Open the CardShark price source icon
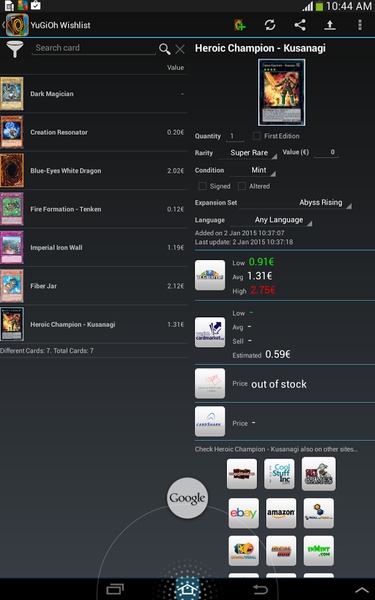The image size is (375, 600). (x=210, y=421)
